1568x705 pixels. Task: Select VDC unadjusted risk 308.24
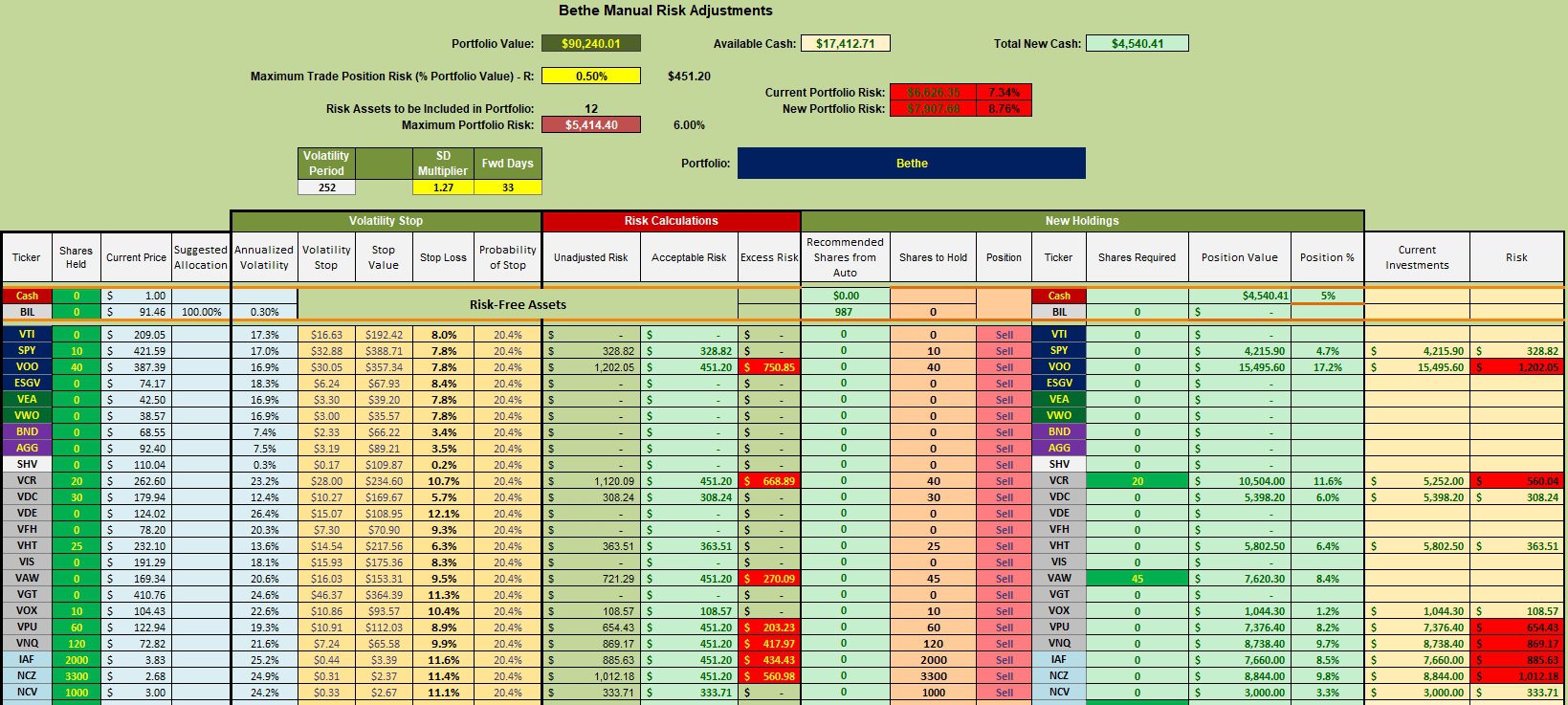pyautogui.click(x=590, y=497)
